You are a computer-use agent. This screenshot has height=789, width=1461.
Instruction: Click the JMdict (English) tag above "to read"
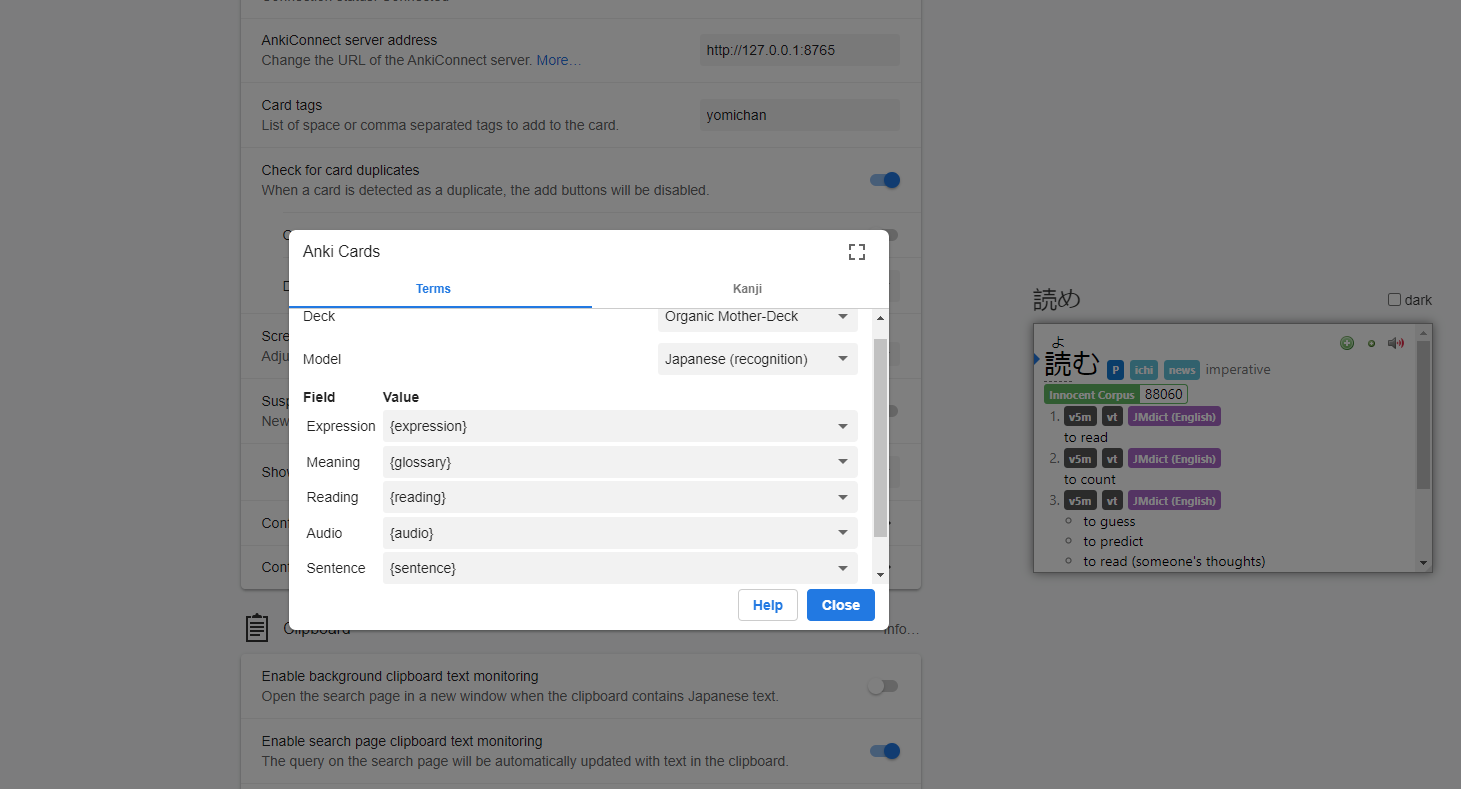point(1174,417)
